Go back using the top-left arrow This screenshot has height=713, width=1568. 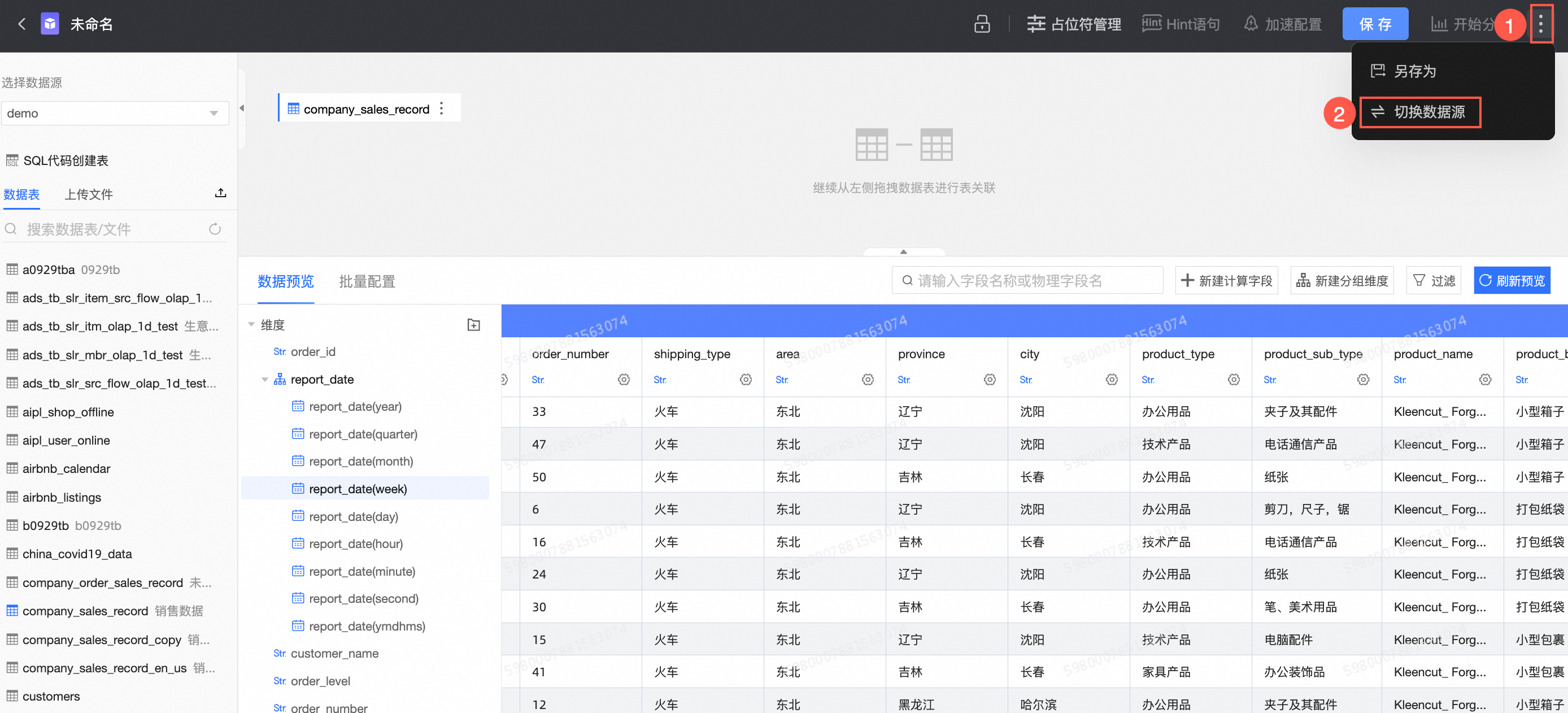(x=22, y=24)
